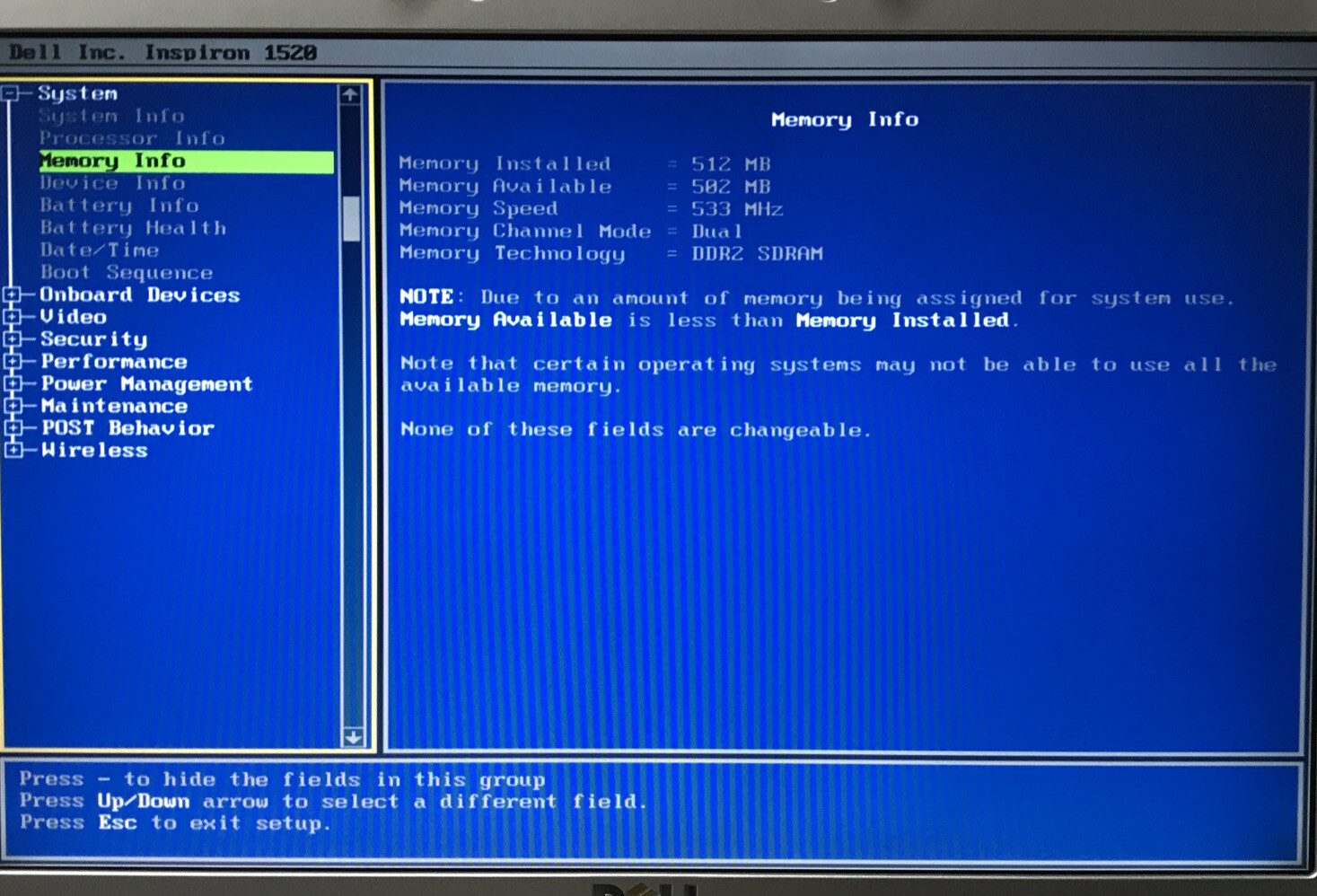This screenshot has width=1317, height=896.
Task: Open Battery Health entry
Action: point(133,228)
